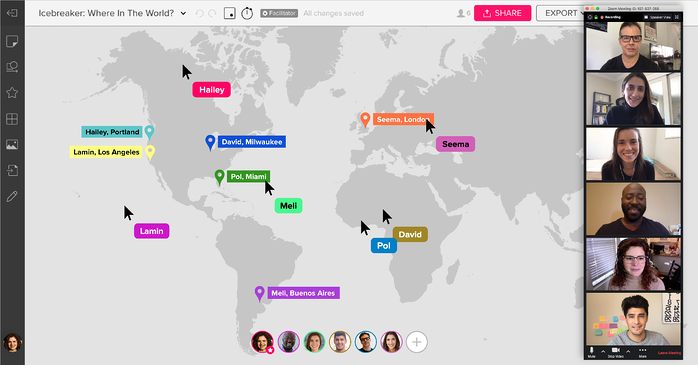Open the star favorites icon in sidebar
This screenshot has height=365, width=698.
(x=12, y=93)
